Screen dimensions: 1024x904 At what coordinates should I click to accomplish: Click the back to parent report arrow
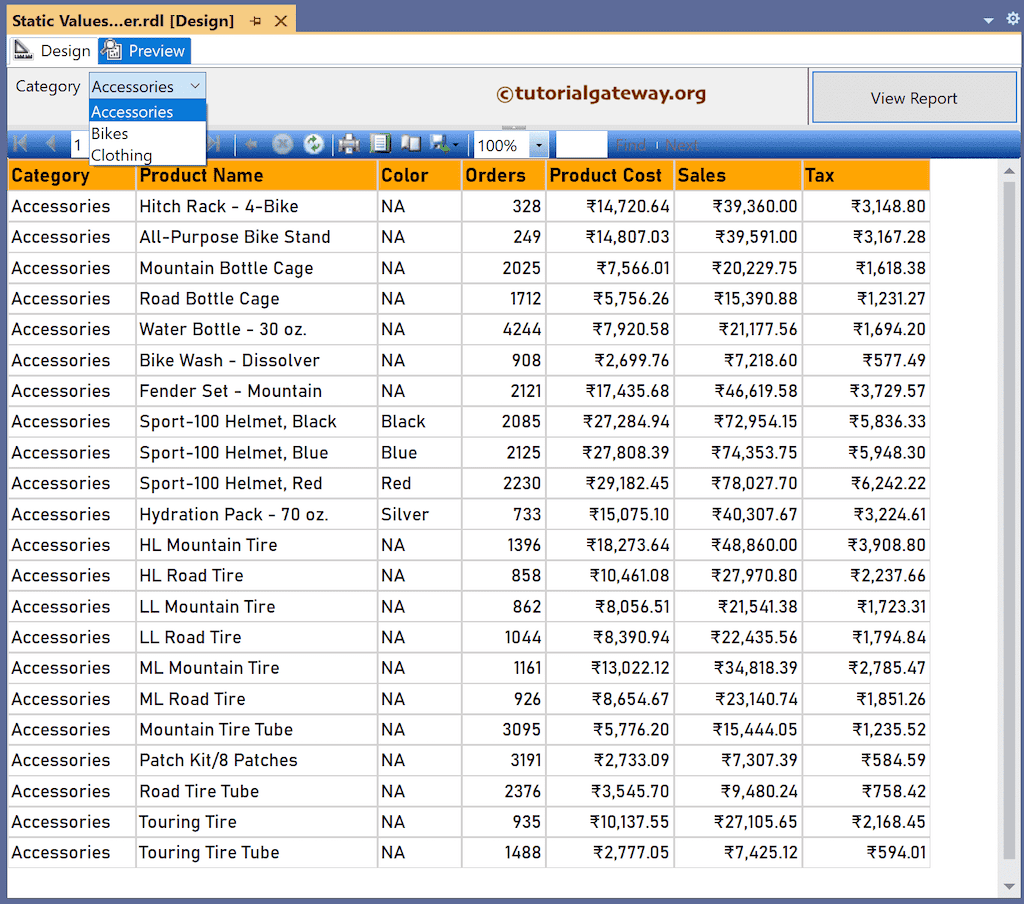(251, 143)
